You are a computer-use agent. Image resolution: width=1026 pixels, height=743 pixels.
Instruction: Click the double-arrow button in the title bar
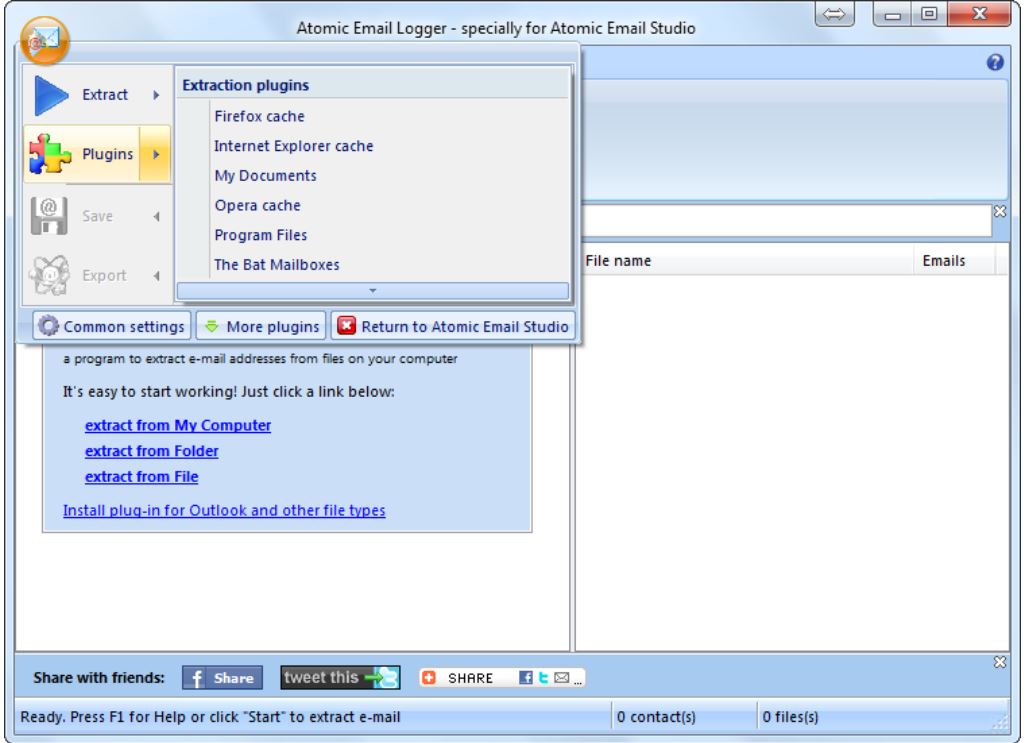click(834, 14)
